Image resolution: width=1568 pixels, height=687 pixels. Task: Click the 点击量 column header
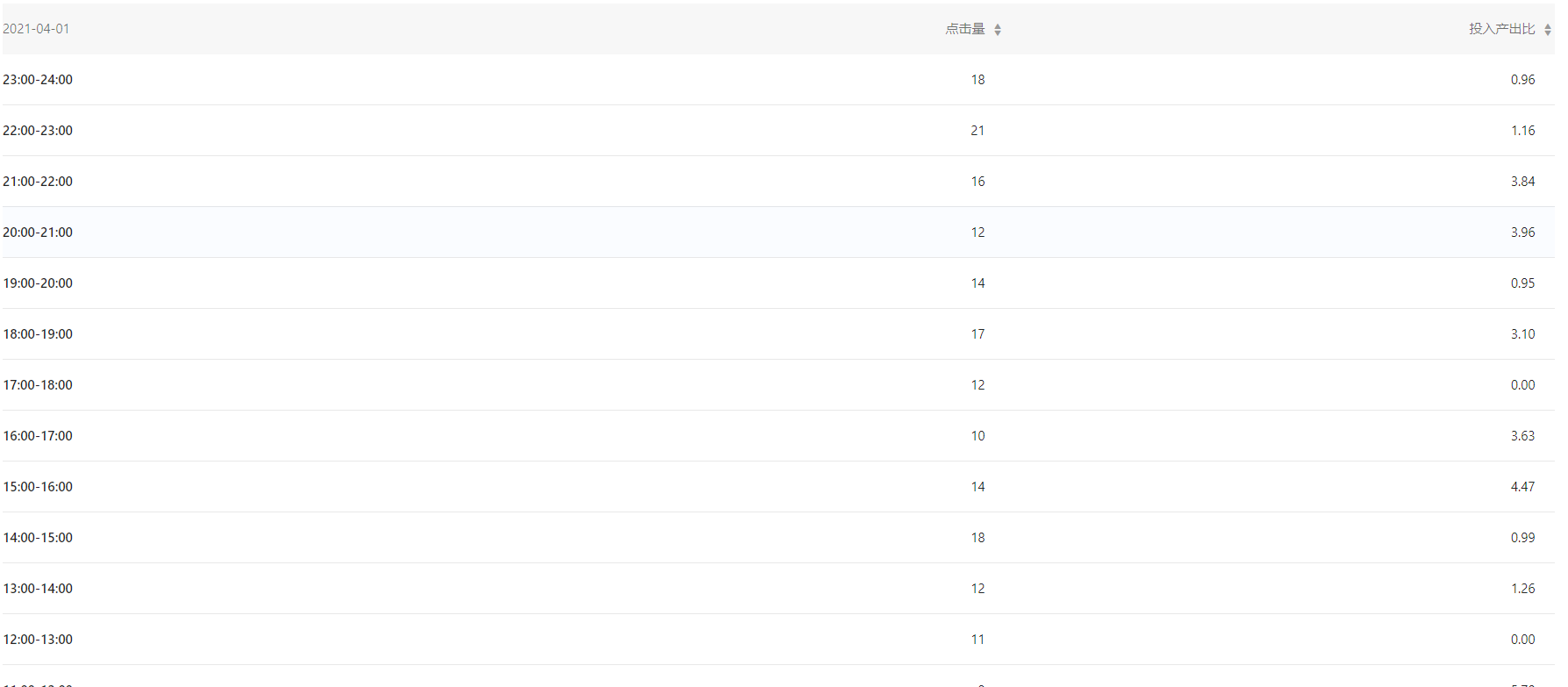(965, 29)
